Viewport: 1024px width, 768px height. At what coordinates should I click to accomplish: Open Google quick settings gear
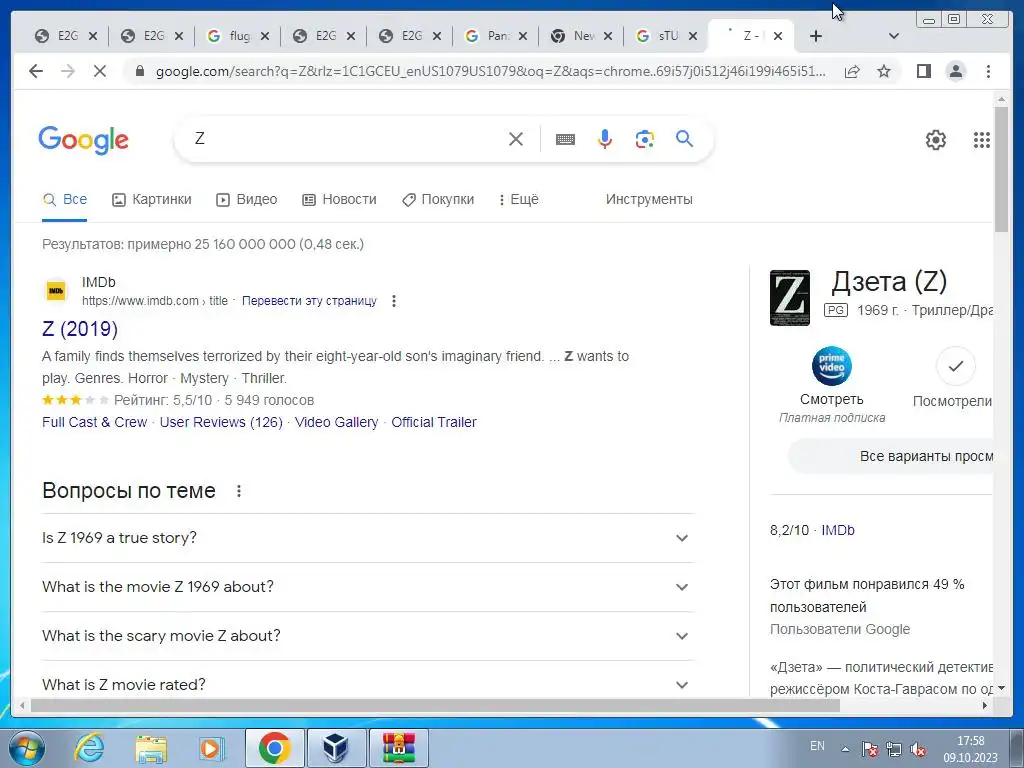(x=936, y=140)
